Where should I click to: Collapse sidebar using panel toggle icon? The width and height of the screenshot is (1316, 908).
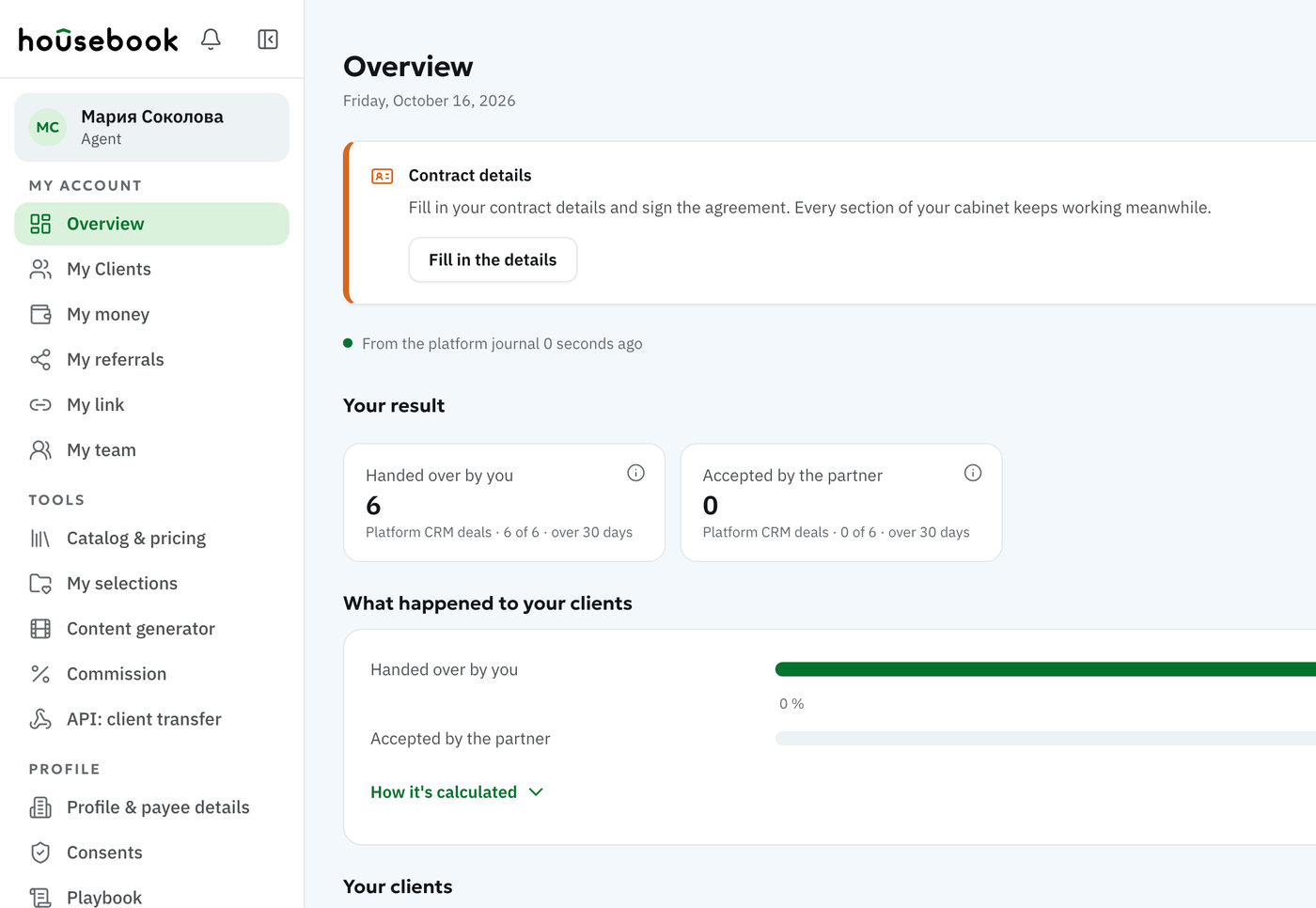[268, 39]
